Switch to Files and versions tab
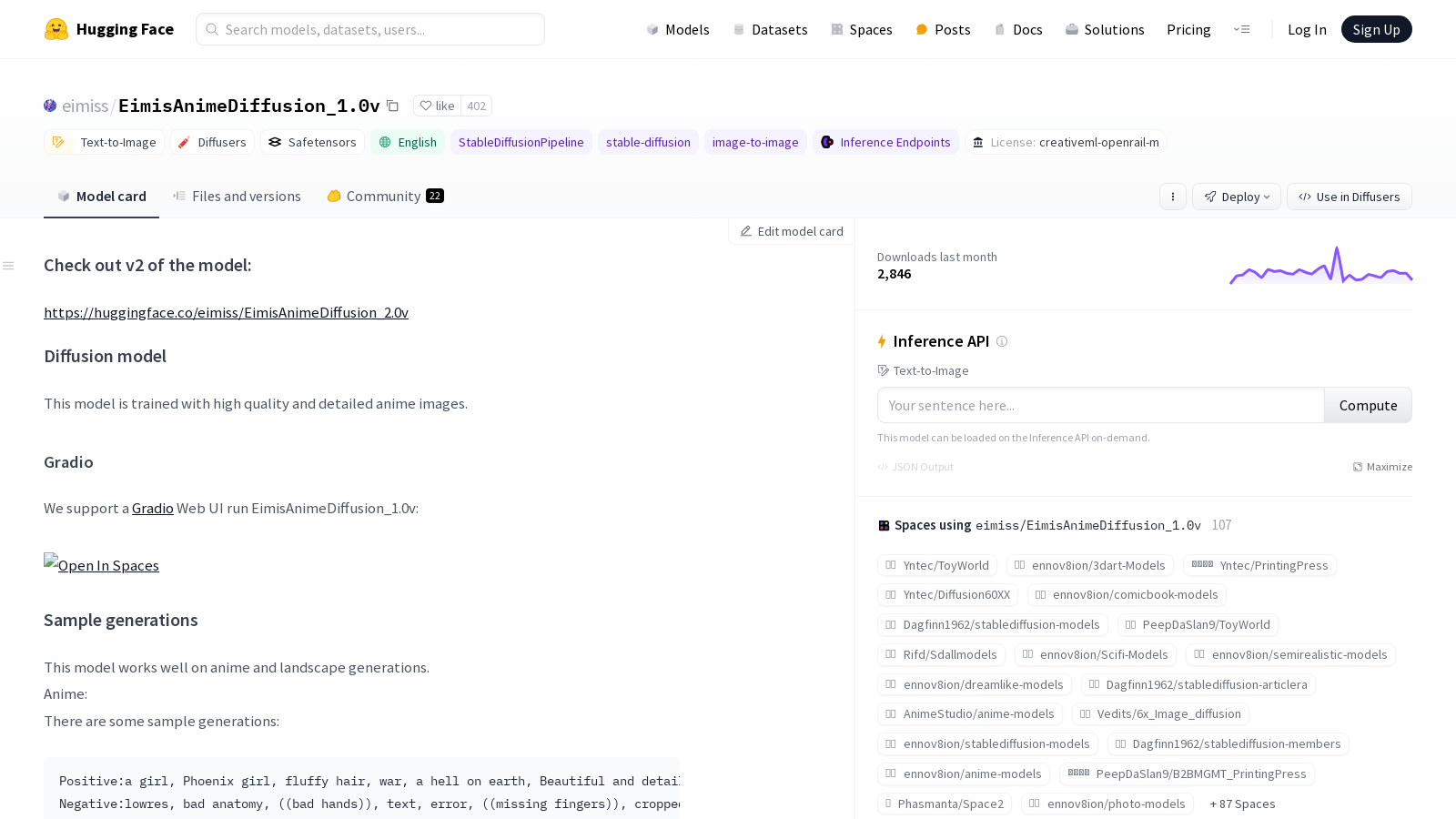The height and width of the screenshot is (819, 1456). click(237, 197)
